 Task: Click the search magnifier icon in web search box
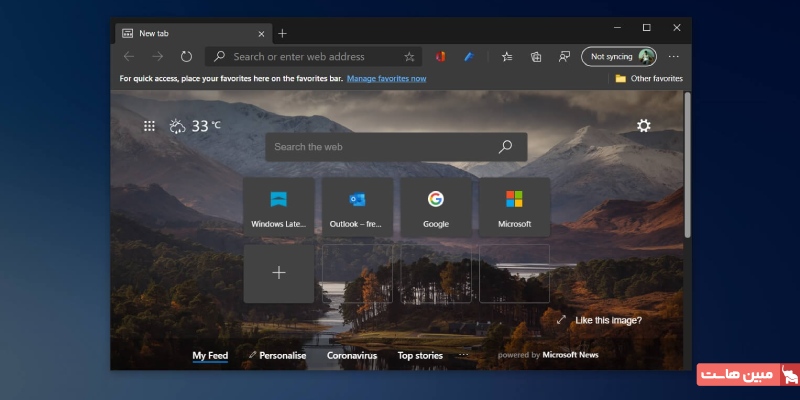pyautogui.click(x=505, y=147)
